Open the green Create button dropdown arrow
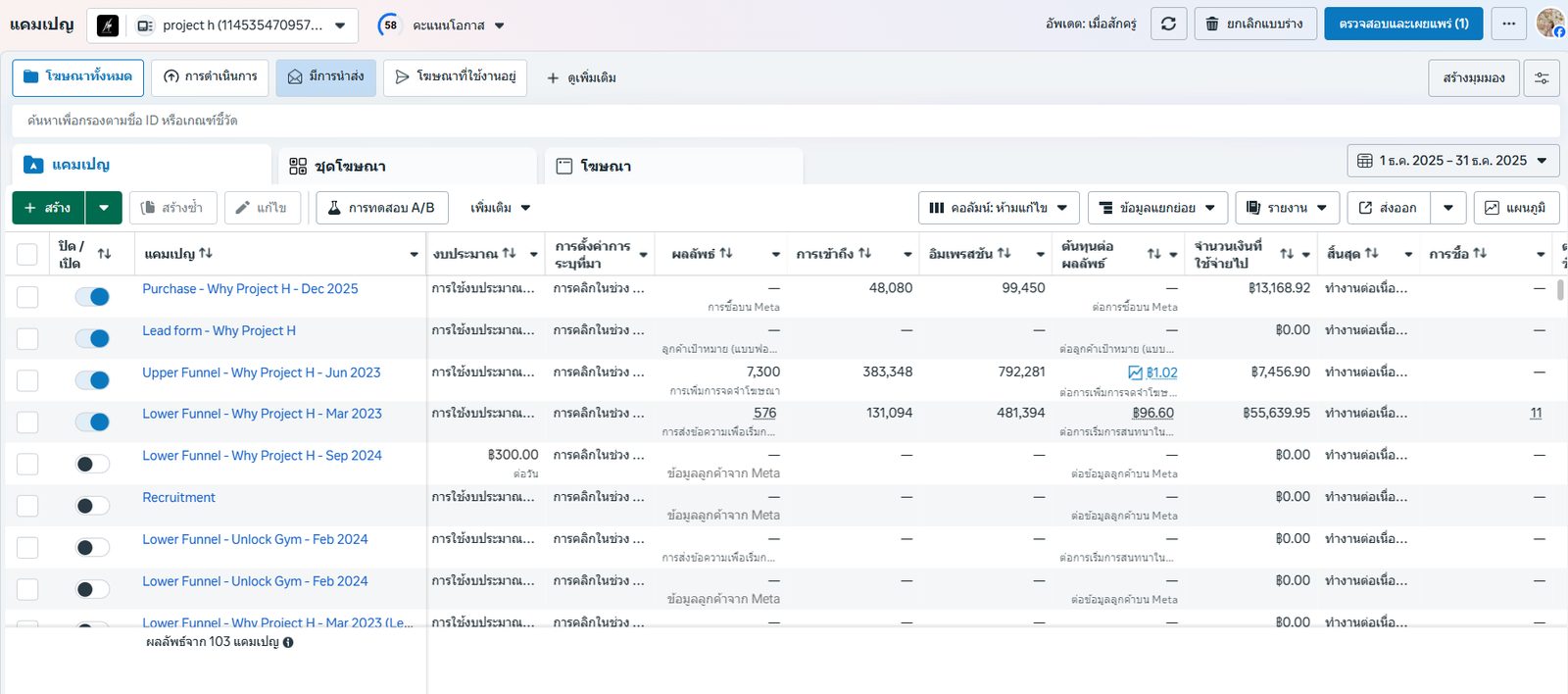 pos(104,208)
